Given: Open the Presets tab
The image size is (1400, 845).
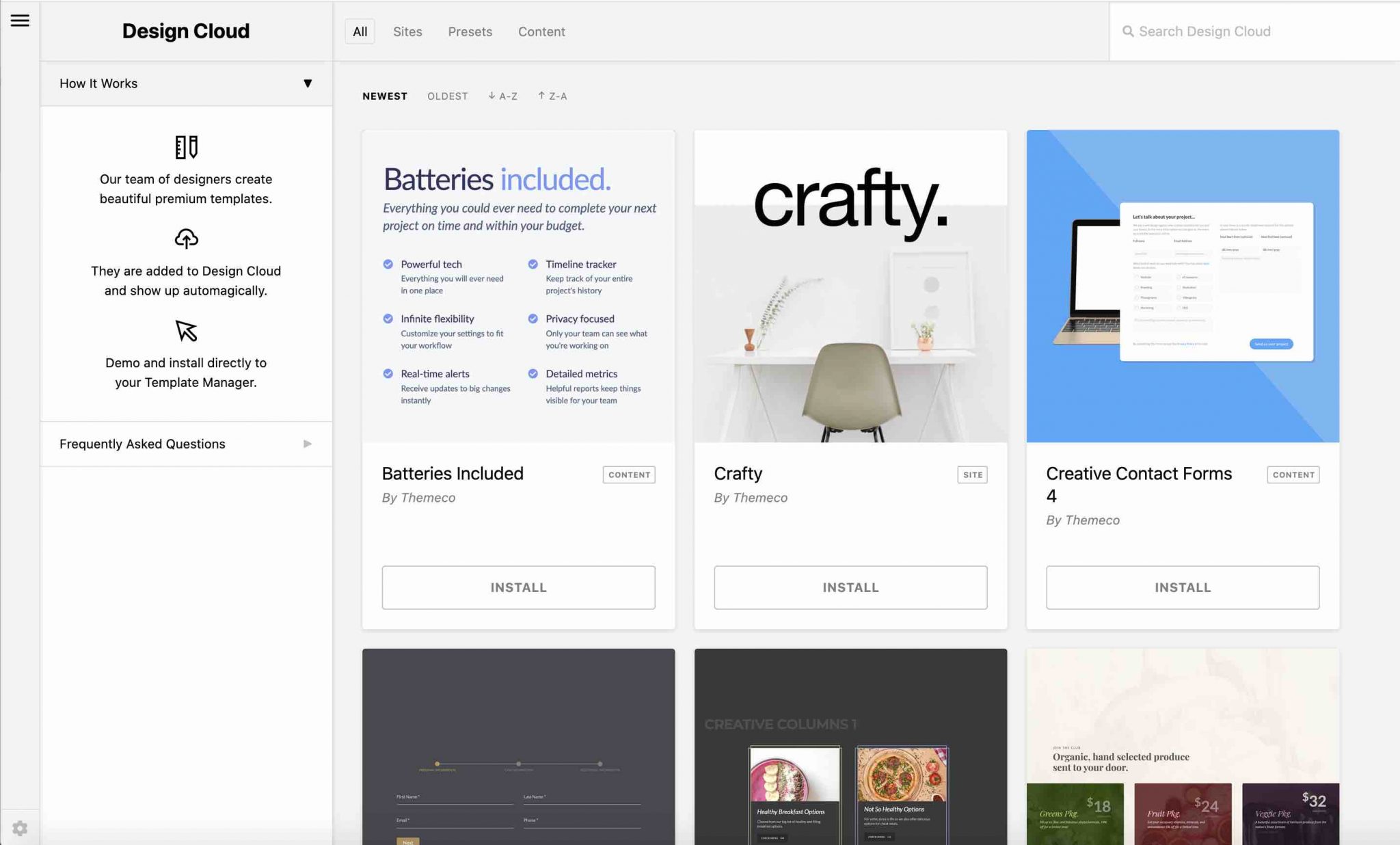Looking at the screenshot, I should (x=470, y=31).
